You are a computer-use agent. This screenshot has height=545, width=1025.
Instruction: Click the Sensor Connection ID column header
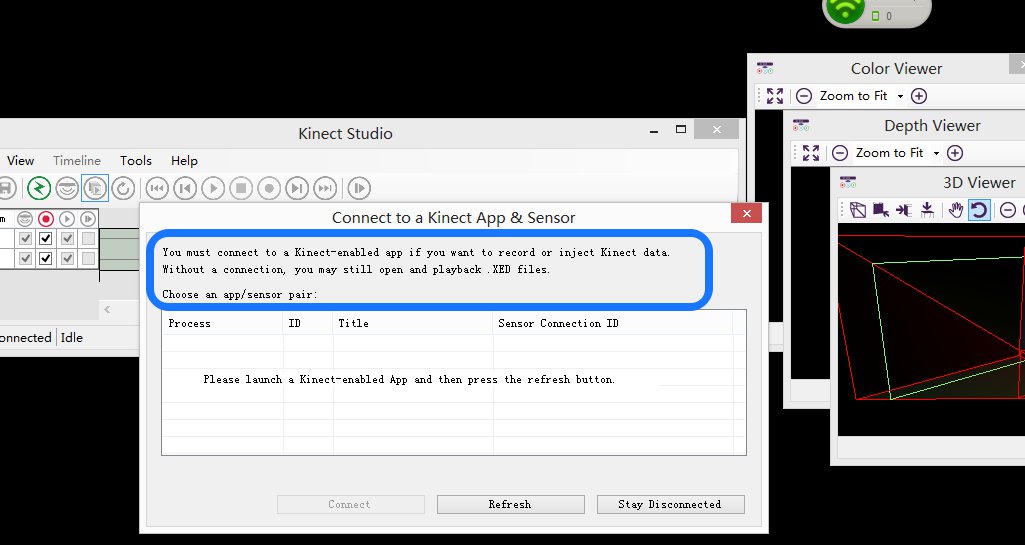[x=613, y=323]
